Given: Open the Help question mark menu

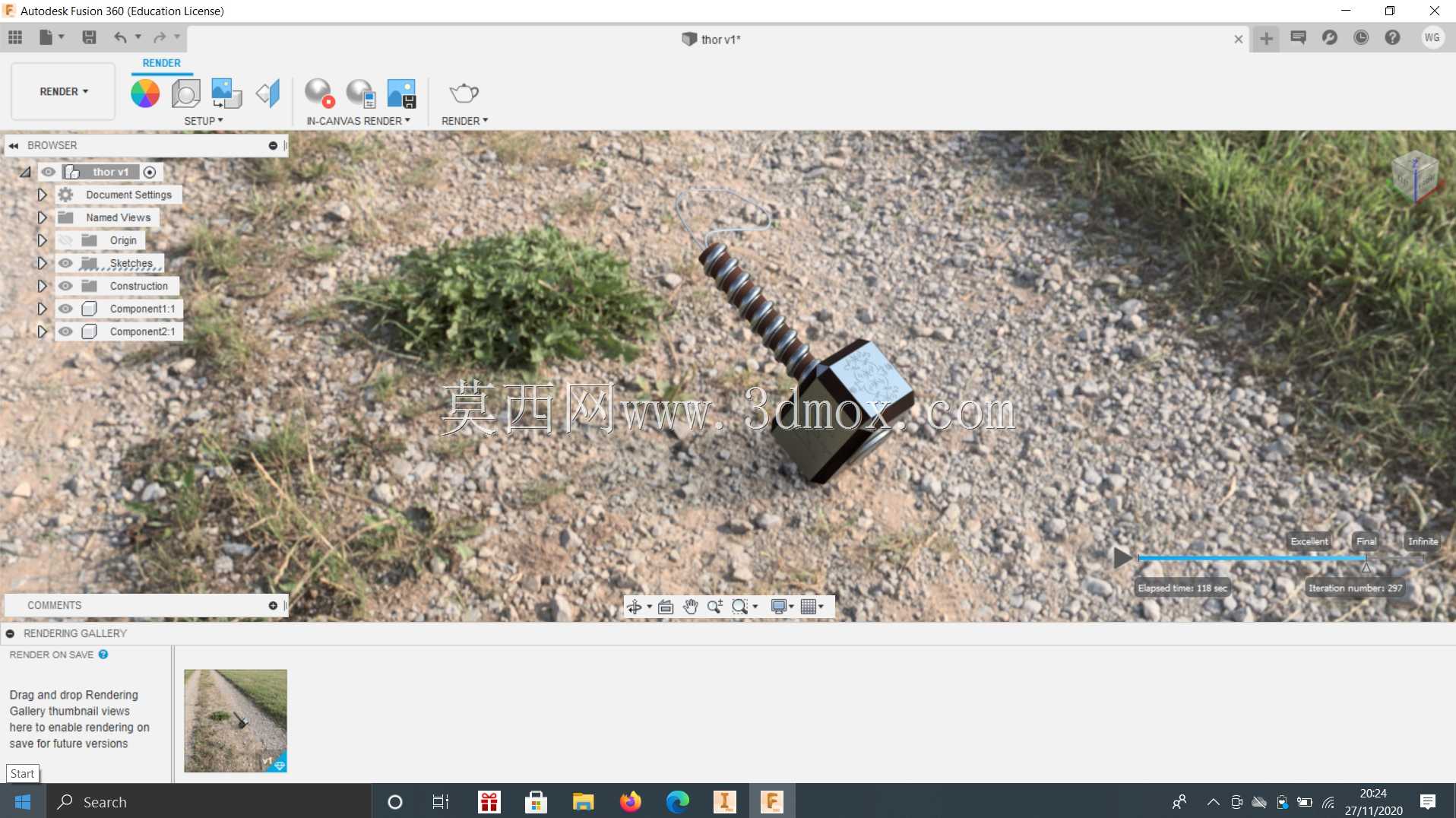Looking at the screenshot, I should pos(1392,37).
